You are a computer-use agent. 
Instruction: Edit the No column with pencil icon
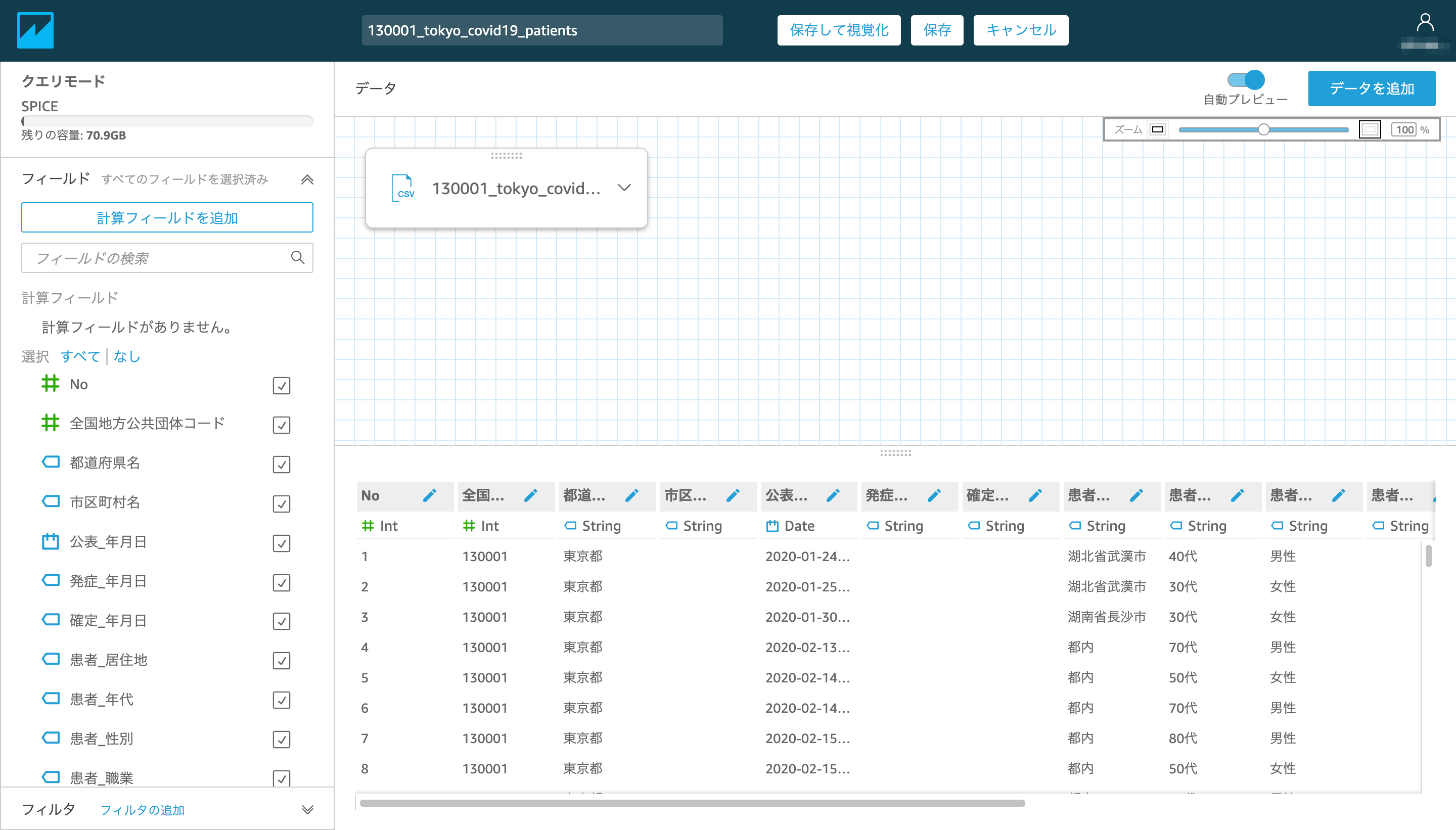tap(430, 495)
